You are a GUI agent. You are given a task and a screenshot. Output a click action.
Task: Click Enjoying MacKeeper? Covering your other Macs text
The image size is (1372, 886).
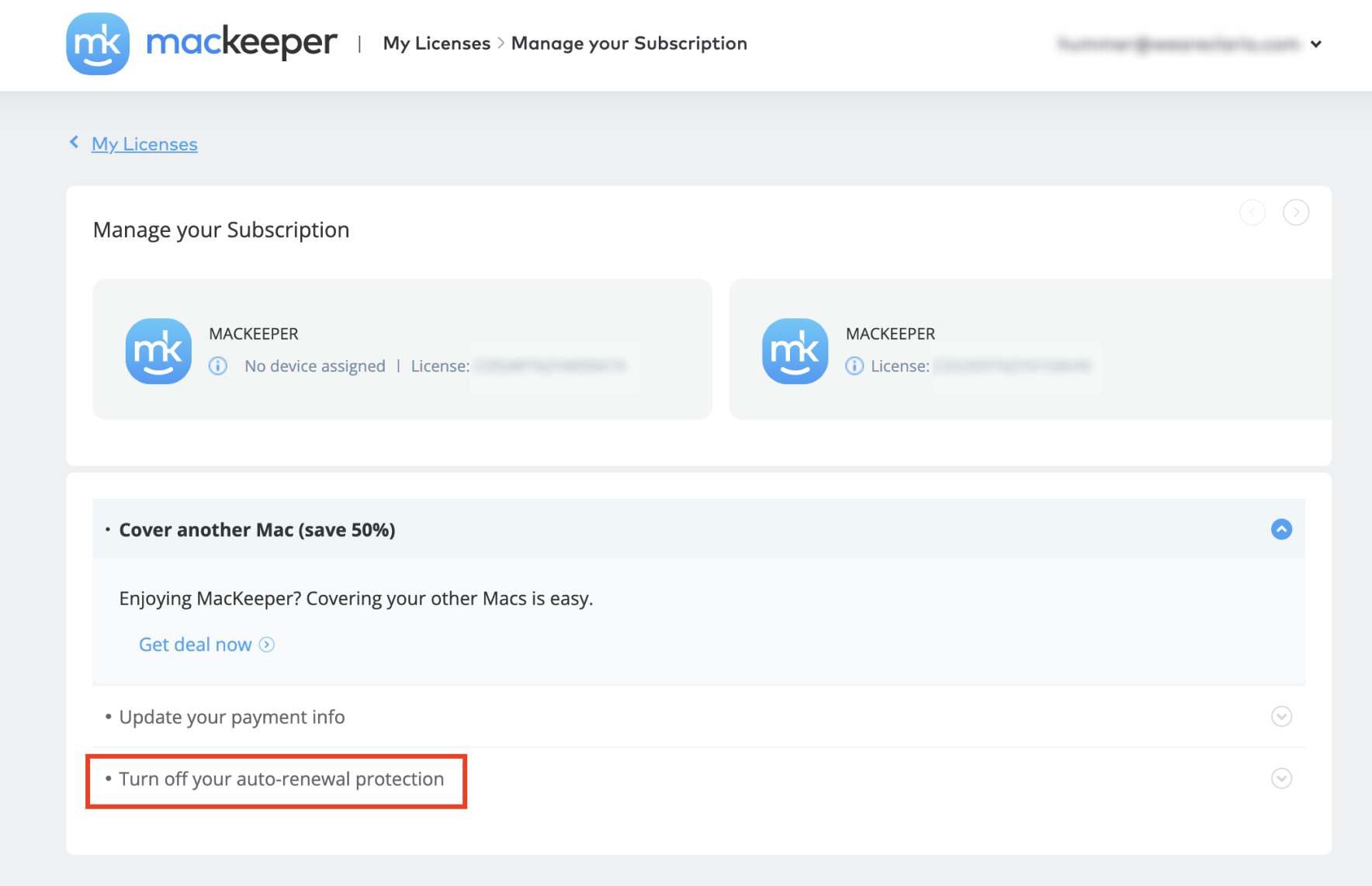click(356, 599)
